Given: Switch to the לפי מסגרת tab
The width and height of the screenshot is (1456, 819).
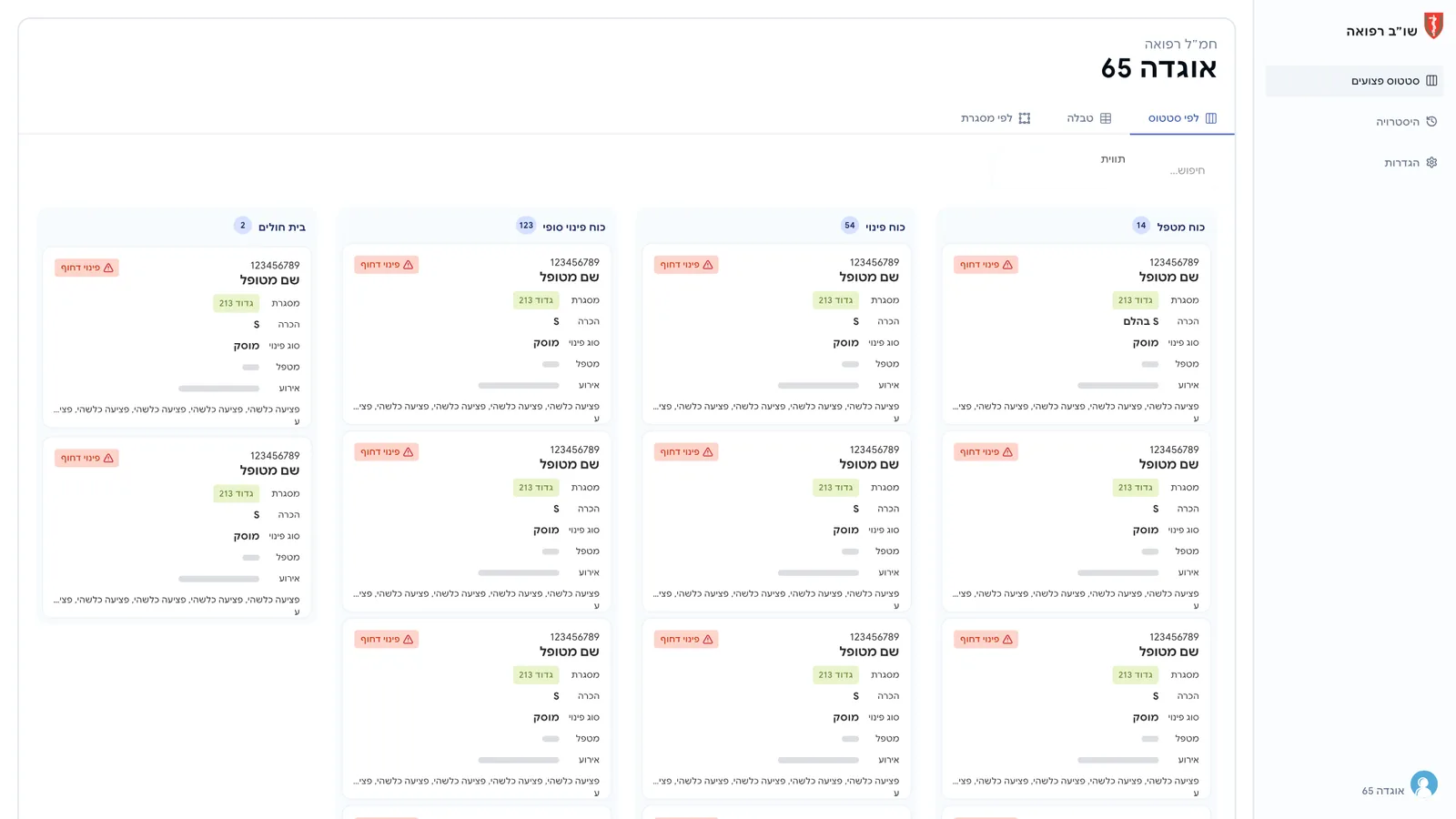Looking at the screenshot, I should [996, 118].
